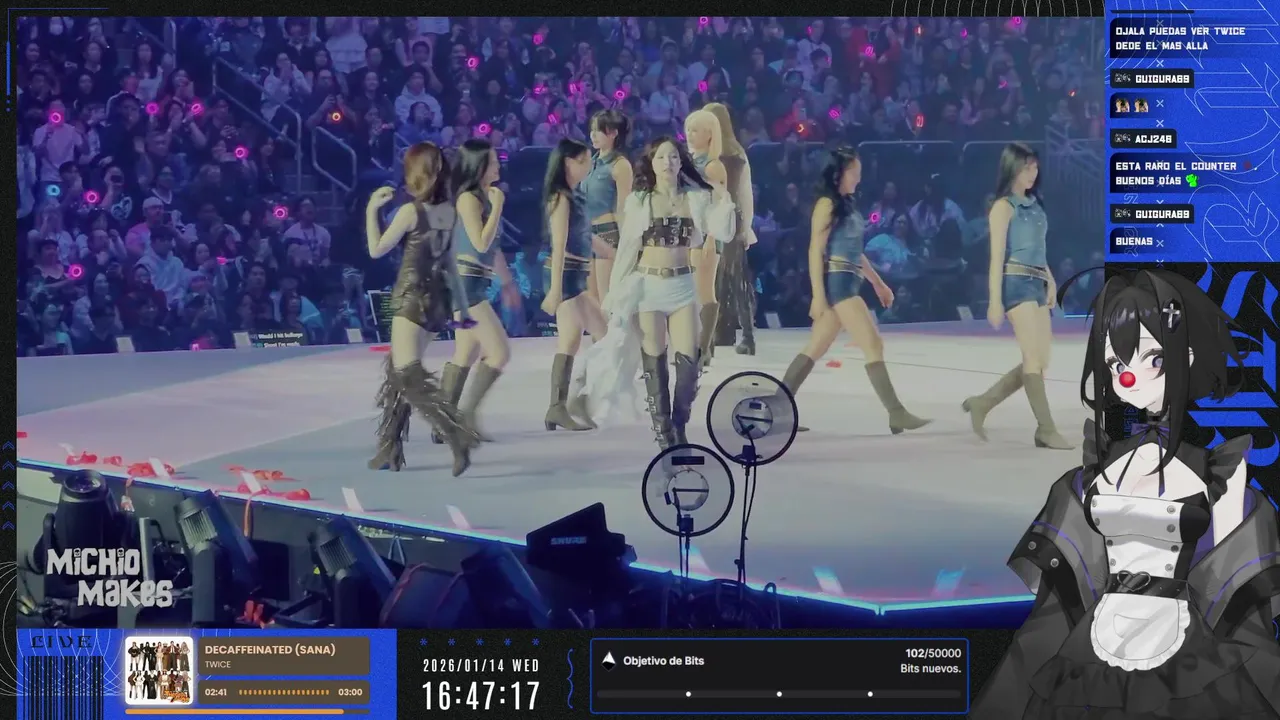Screen dimensions: 1280x720
Task: Click the Bits goal progress bar
Action: pos(779,694)
